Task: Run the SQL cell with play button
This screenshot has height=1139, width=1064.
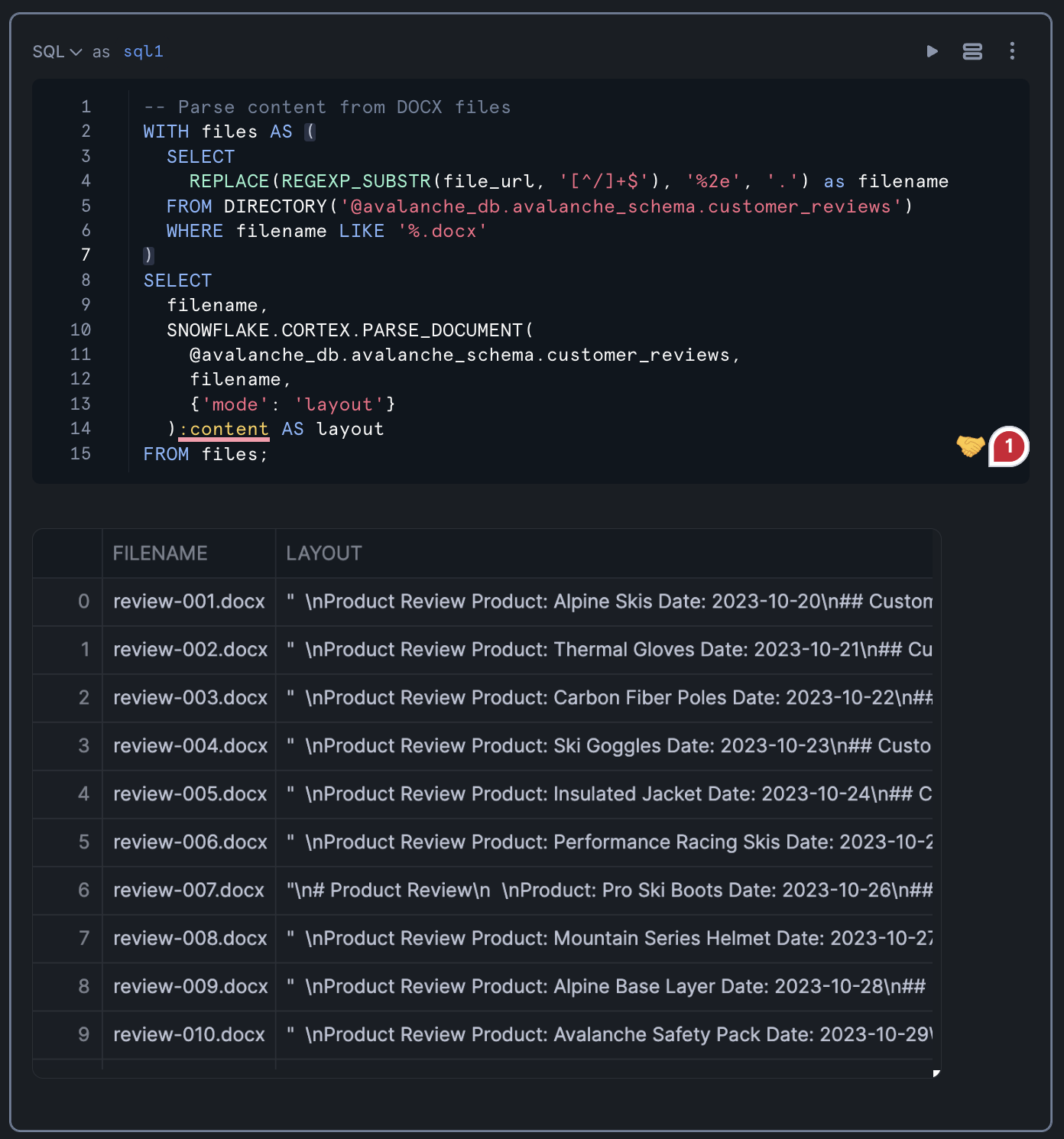Action: (932, 51)
